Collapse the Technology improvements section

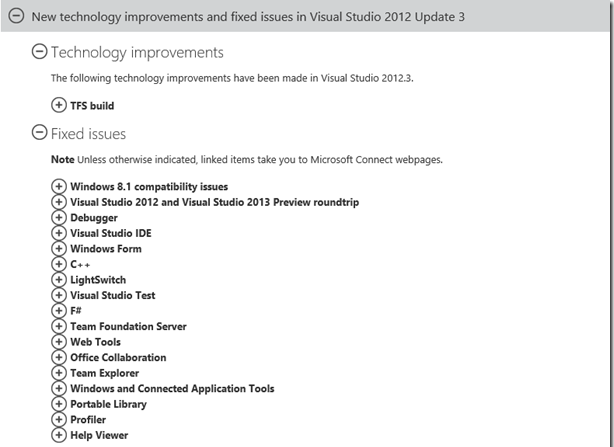[39, 51]
